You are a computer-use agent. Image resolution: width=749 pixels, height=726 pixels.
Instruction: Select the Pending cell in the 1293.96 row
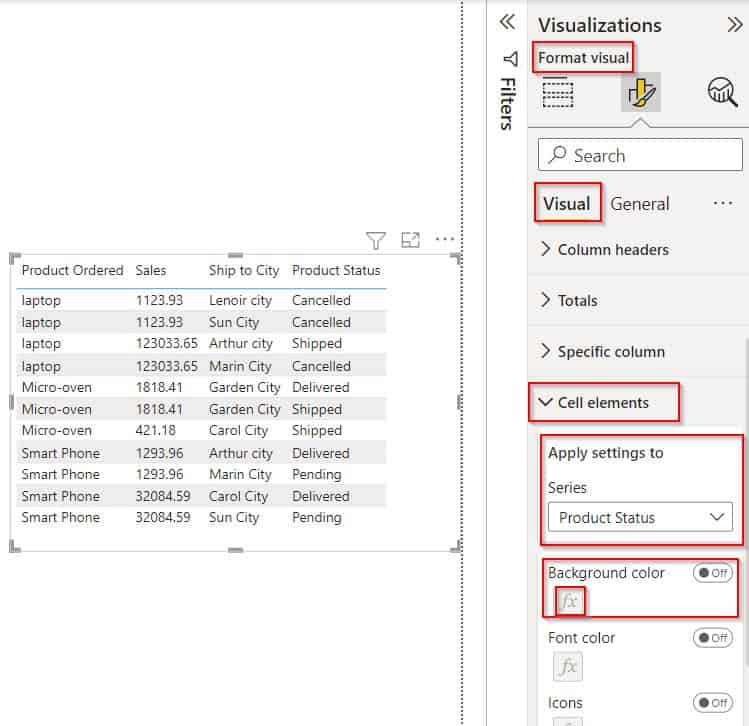point(317,474)
